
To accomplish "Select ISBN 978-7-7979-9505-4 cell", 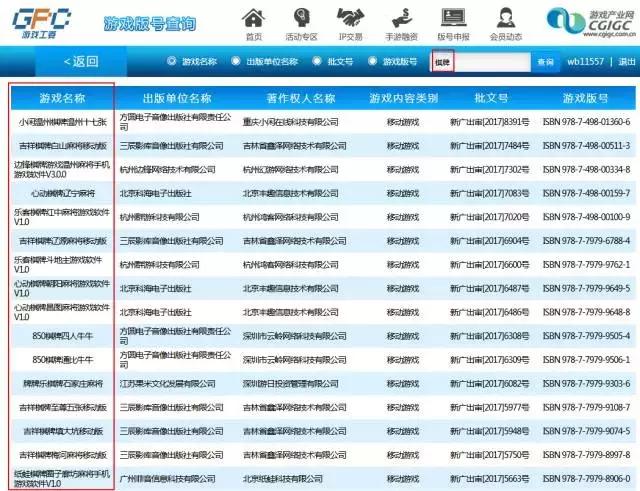I will pos(586,336).
